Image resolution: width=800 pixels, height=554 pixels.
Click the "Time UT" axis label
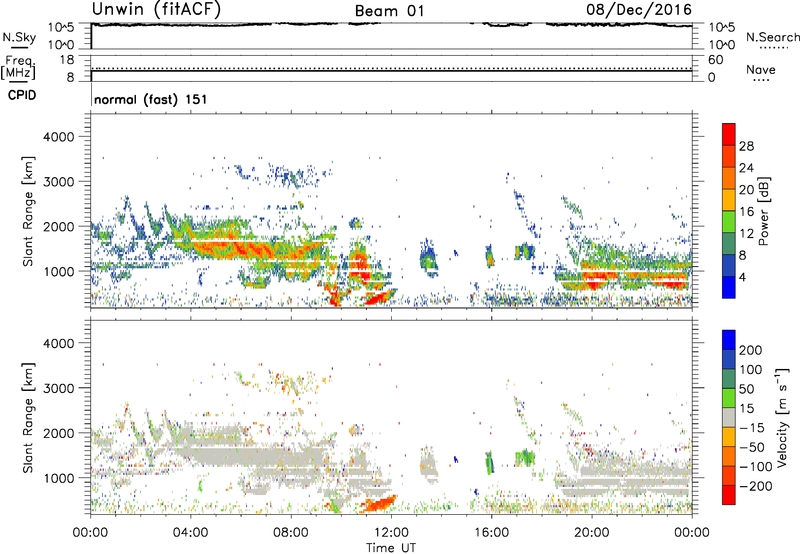coord(391,548)
